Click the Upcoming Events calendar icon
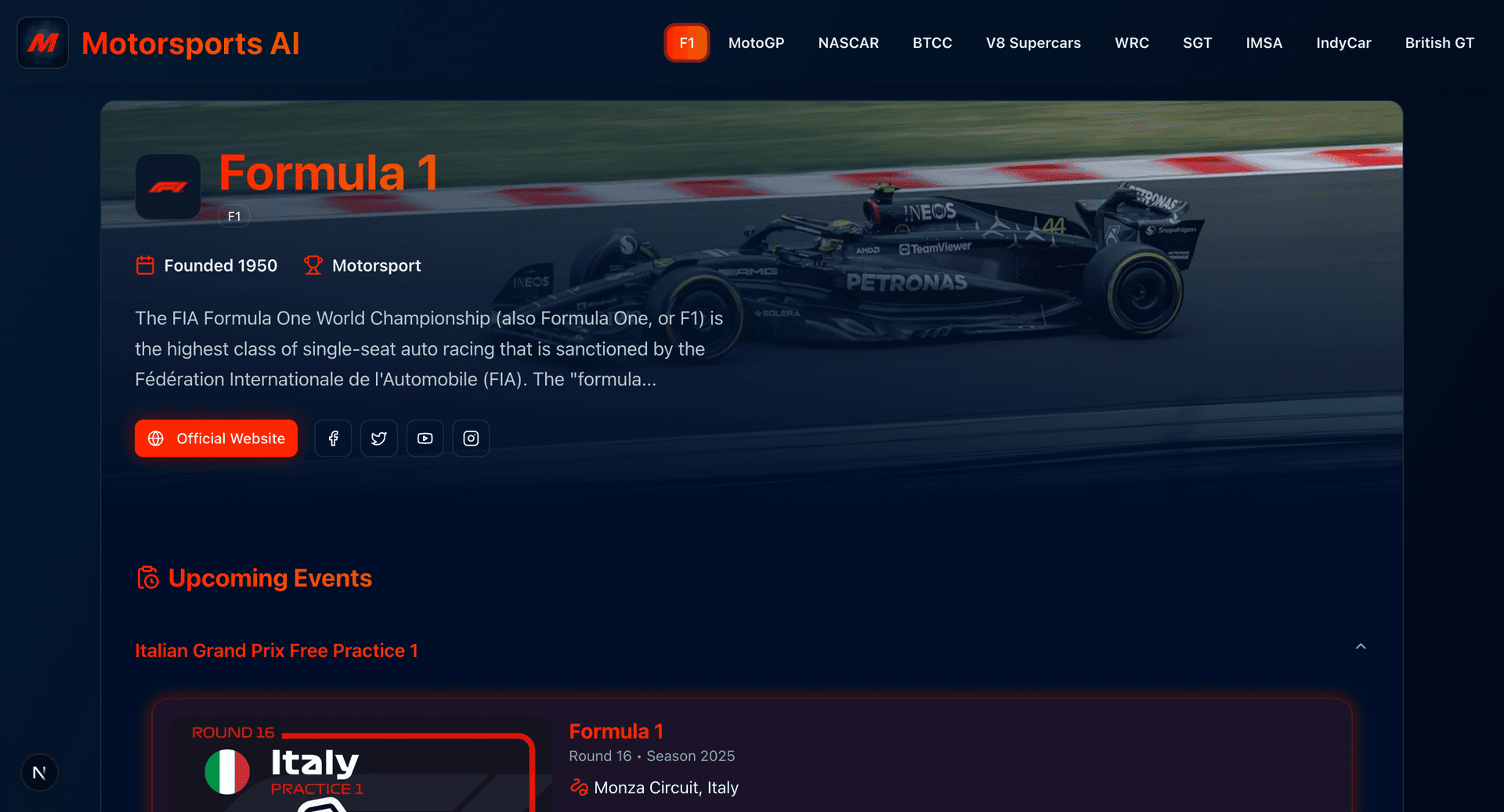Image resolution: width=1504 pixels, height=812 pixels. click(x=147, y=578)
